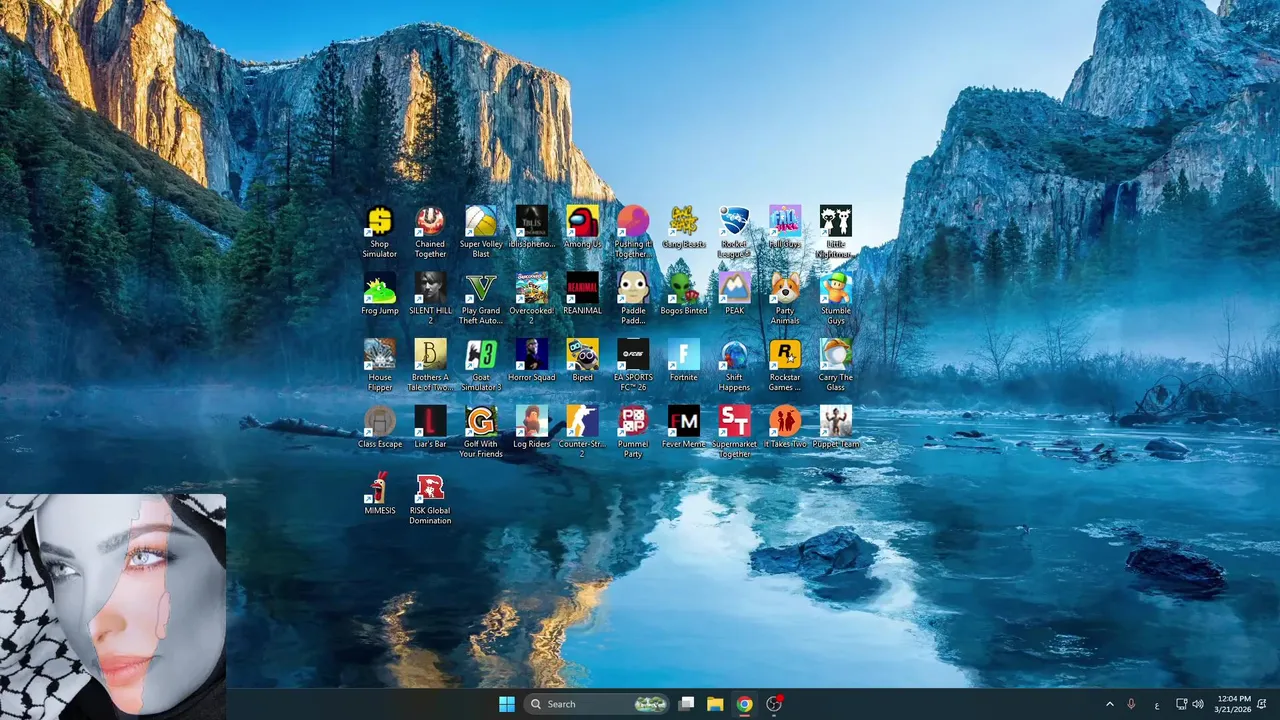Select the Fever Meme shortcut
Viewport: 1280px width, 720px height.
click(683, 427)
